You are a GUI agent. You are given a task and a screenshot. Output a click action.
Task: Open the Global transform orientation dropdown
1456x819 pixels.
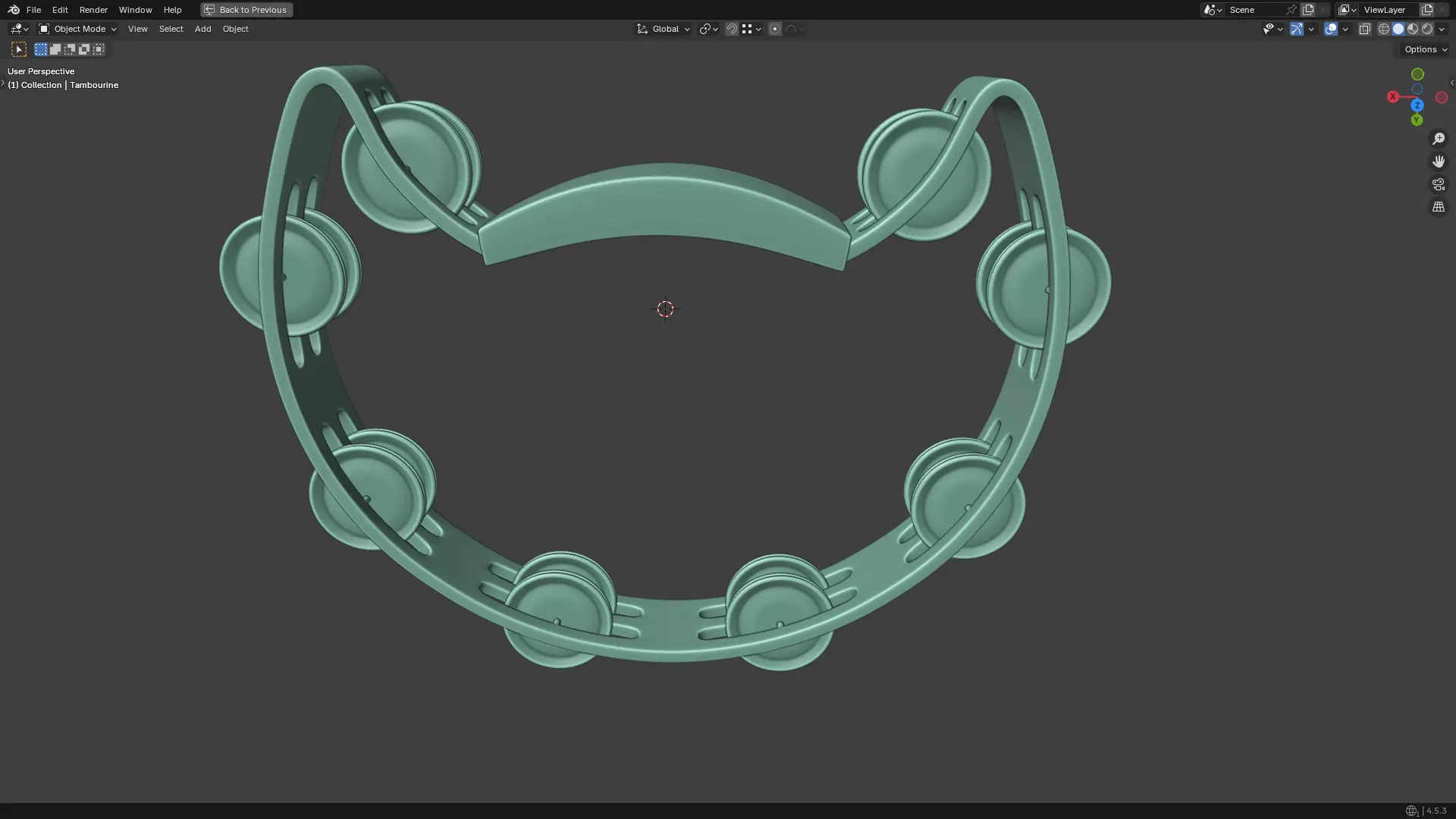(x=664, y=29)
